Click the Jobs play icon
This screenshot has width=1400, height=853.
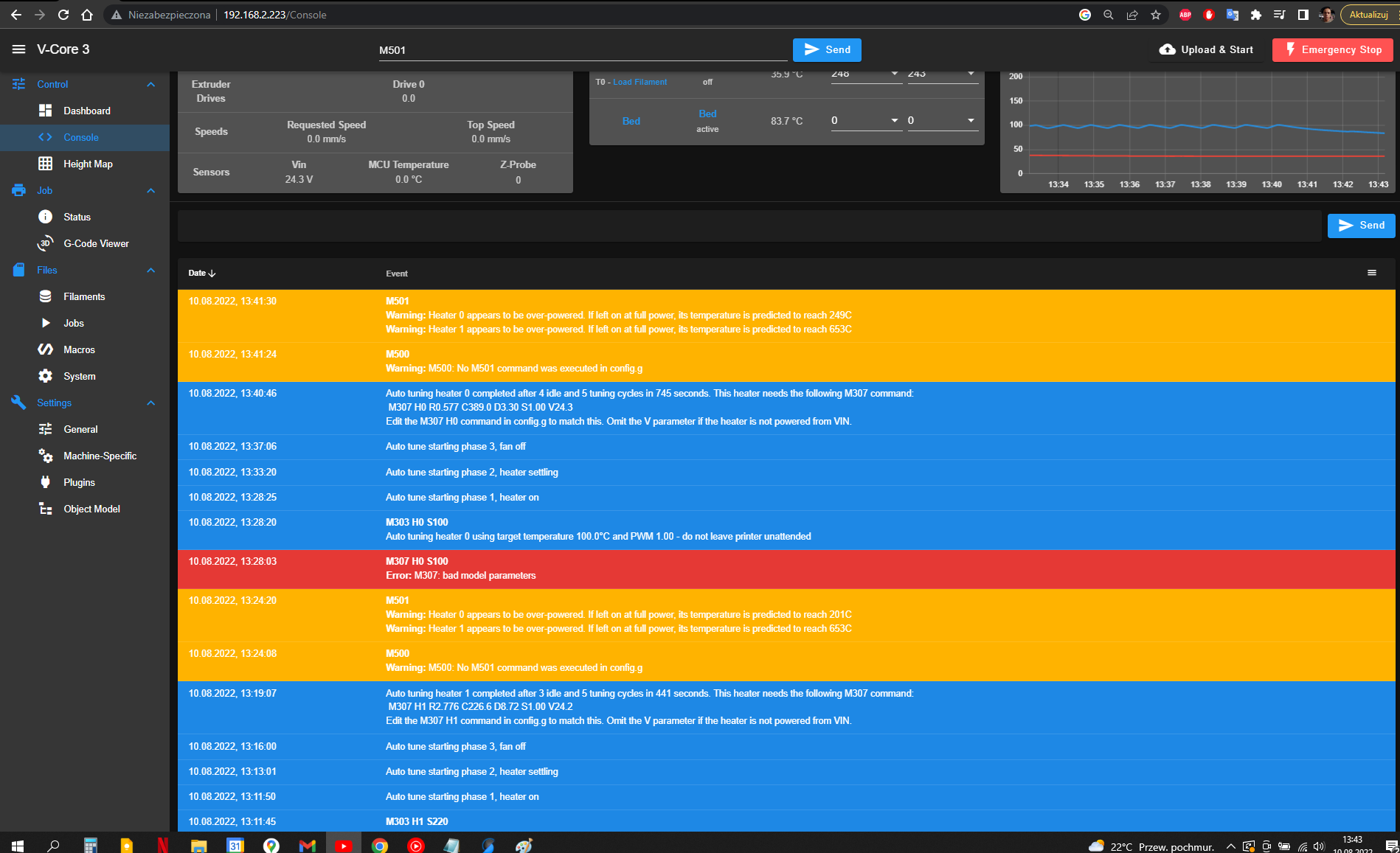pyautogui.click(x=46, y=323)
